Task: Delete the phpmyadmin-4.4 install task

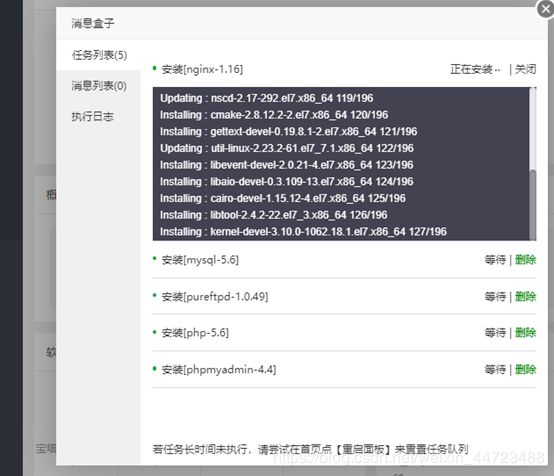Action: [525, 369]
